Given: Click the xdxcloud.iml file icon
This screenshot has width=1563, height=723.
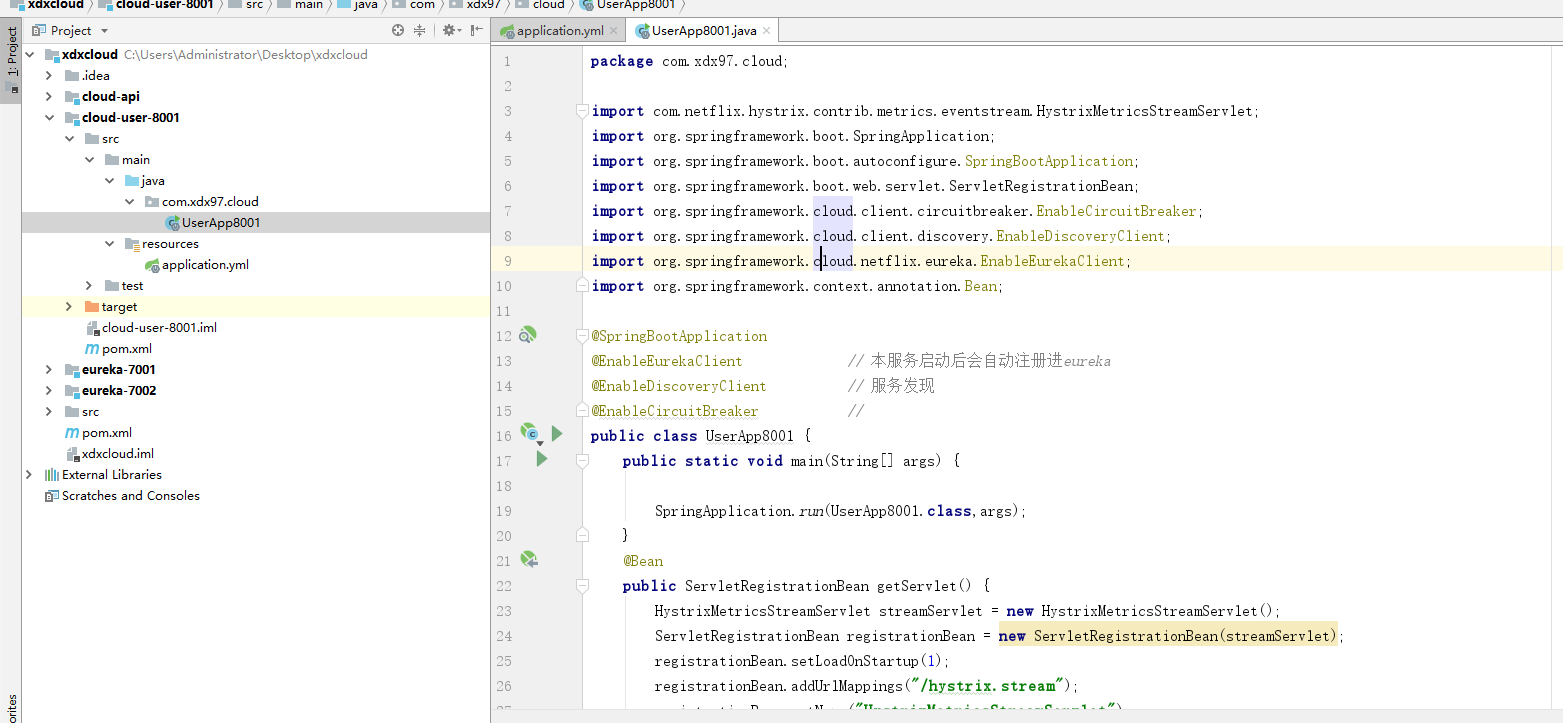Looking at the screenshot, I should coord(72,454).
